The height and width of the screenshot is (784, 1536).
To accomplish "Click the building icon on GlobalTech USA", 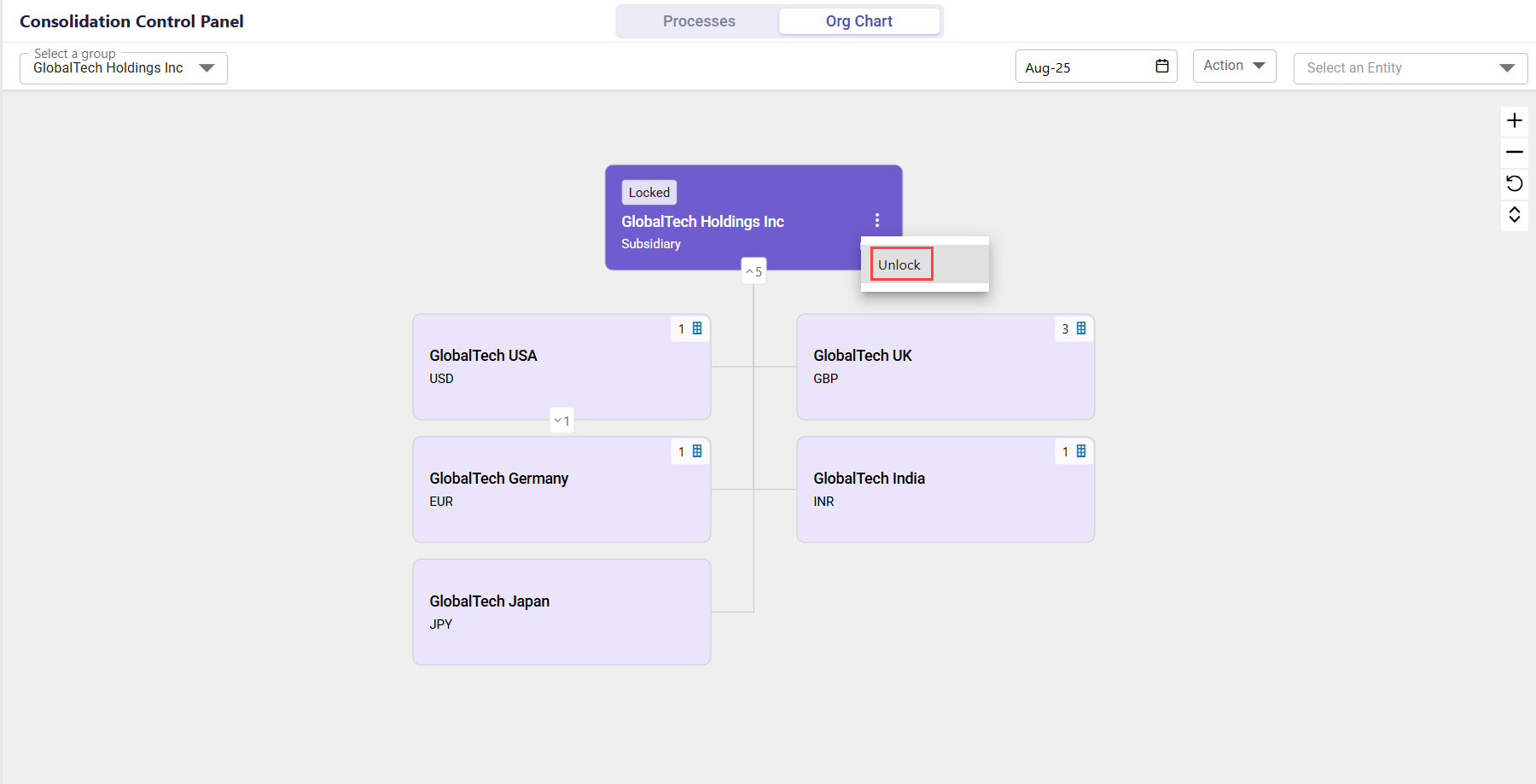I will (697, 328).
